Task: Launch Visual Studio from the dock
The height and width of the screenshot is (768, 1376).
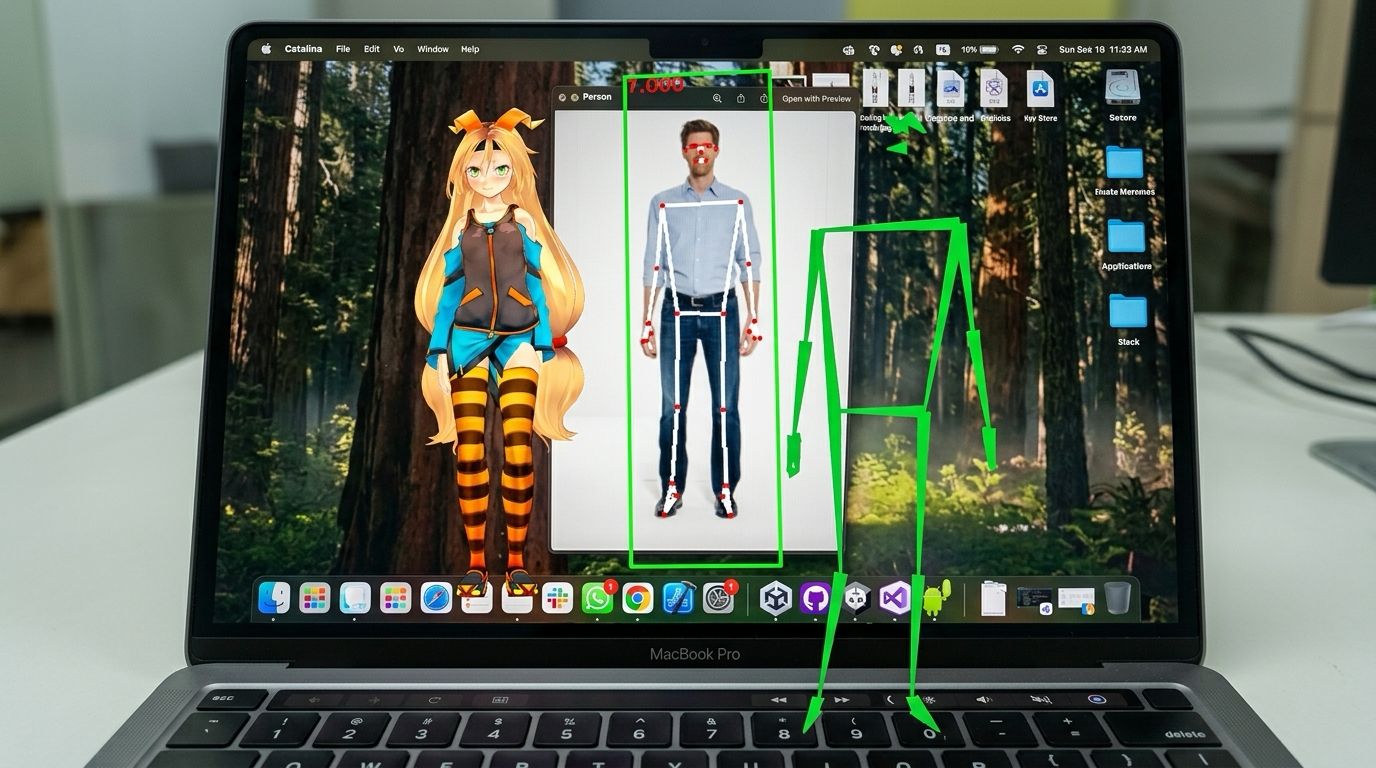Action: click(895, 598)
